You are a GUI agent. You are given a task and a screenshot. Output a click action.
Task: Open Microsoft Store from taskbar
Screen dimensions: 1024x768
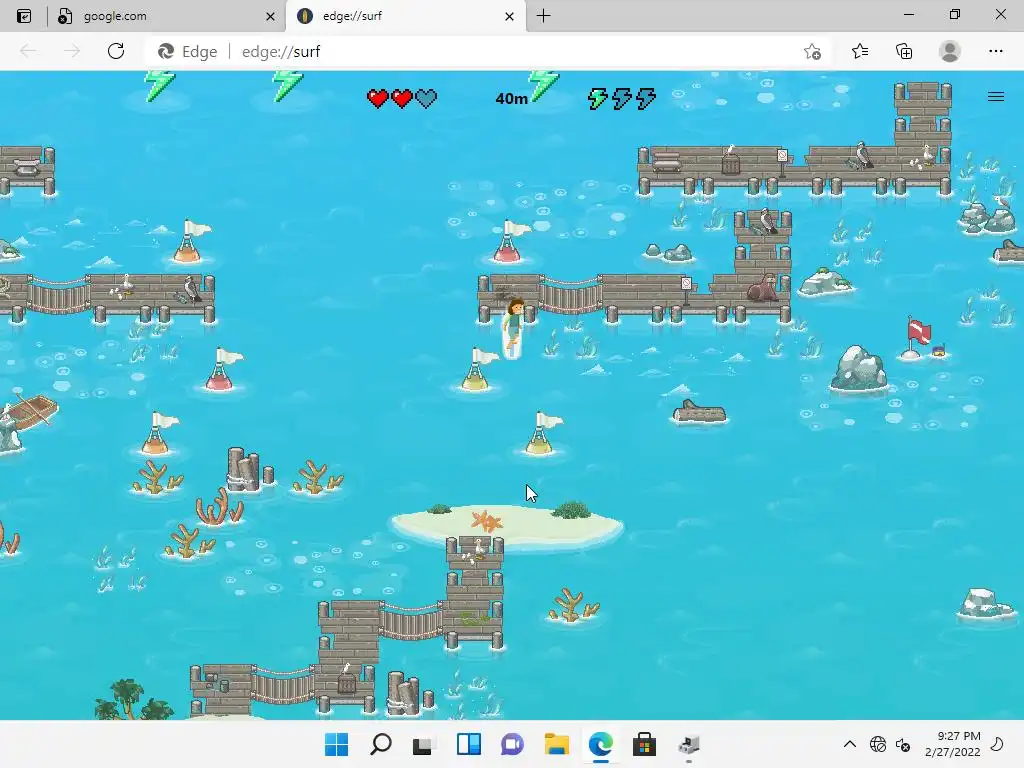644,744
